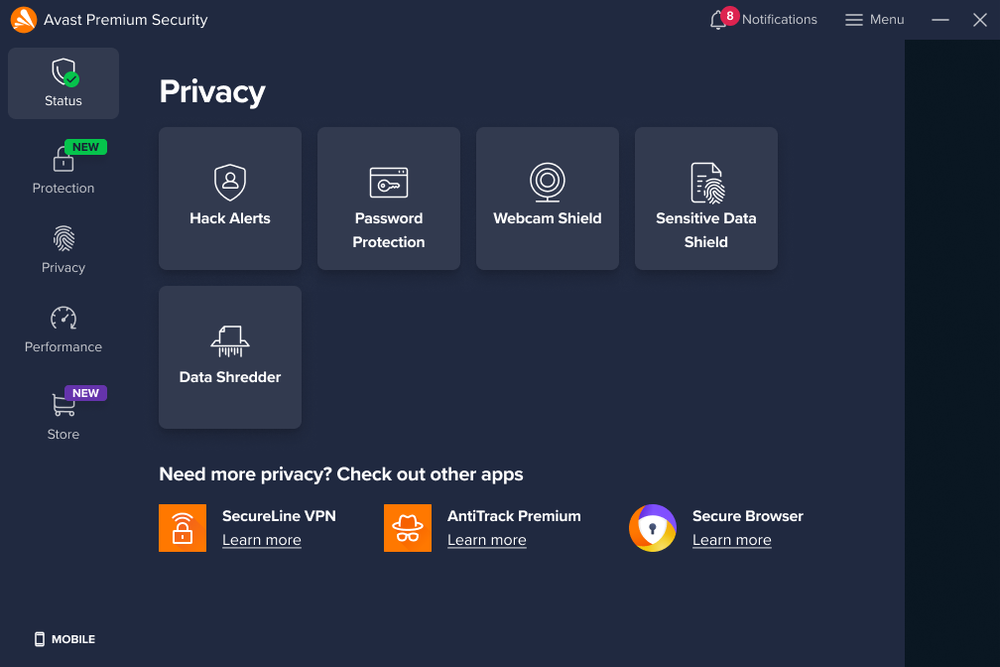Screen dimensions: 1000x667
Task: Click the red 8 notification count badge
Action: click(x=730, y=16)
